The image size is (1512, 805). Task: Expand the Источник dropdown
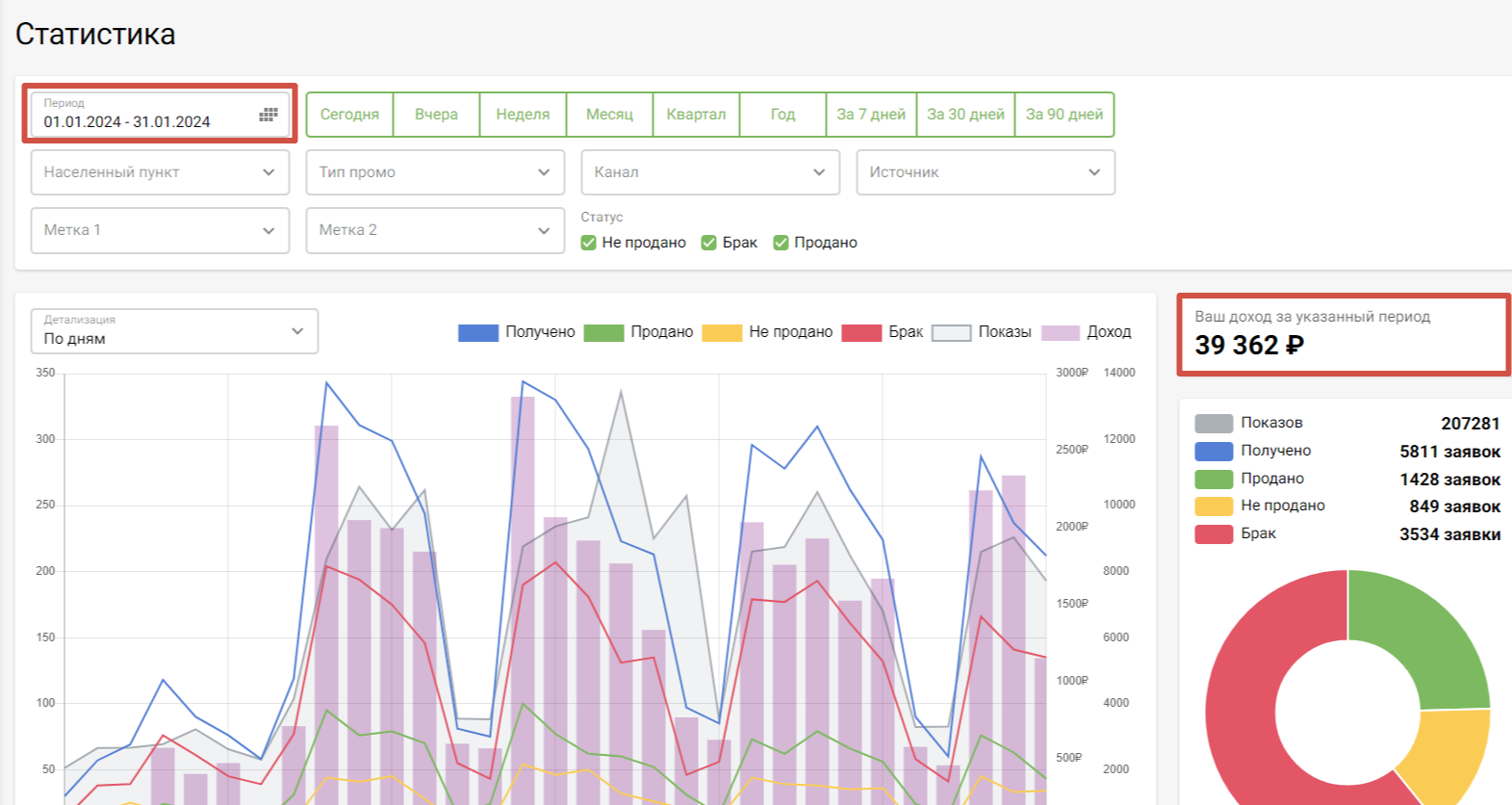coord(986,172)
